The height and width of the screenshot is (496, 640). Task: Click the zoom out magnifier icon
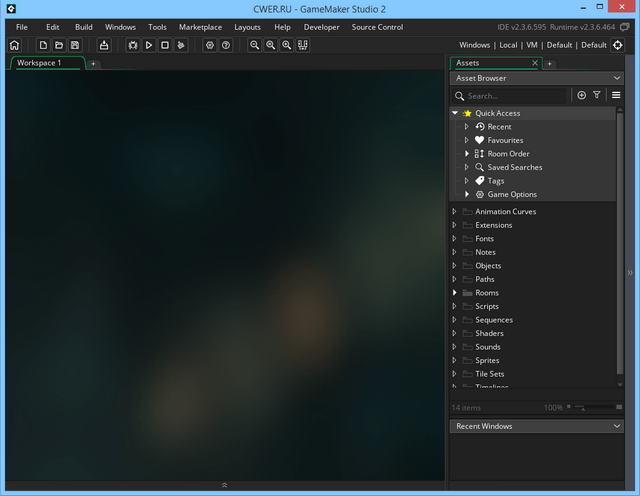pos(255,45)
